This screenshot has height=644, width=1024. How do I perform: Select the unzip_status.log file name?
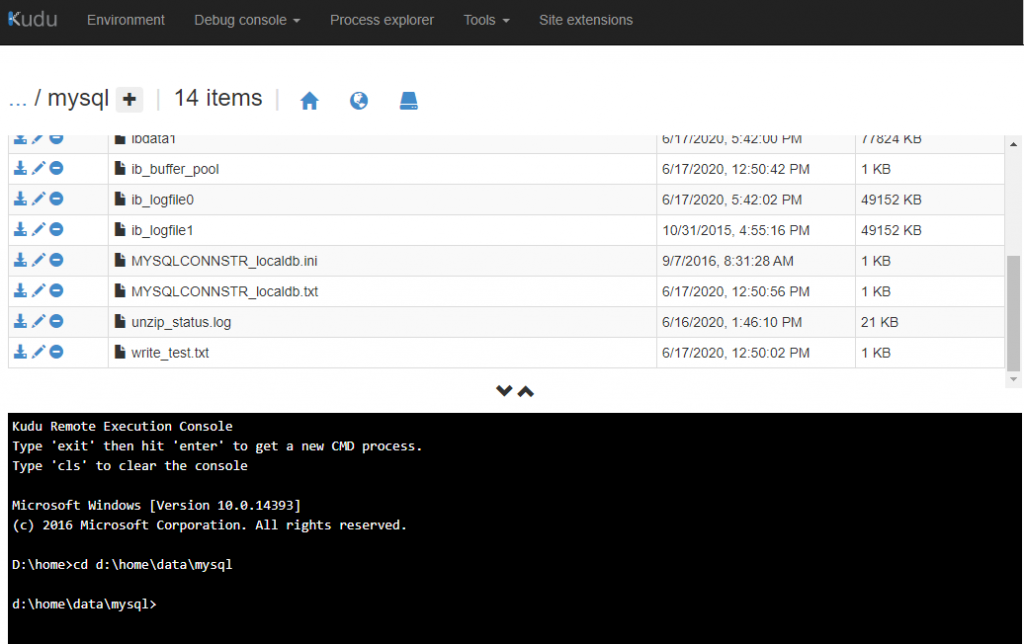pos(181,323)
